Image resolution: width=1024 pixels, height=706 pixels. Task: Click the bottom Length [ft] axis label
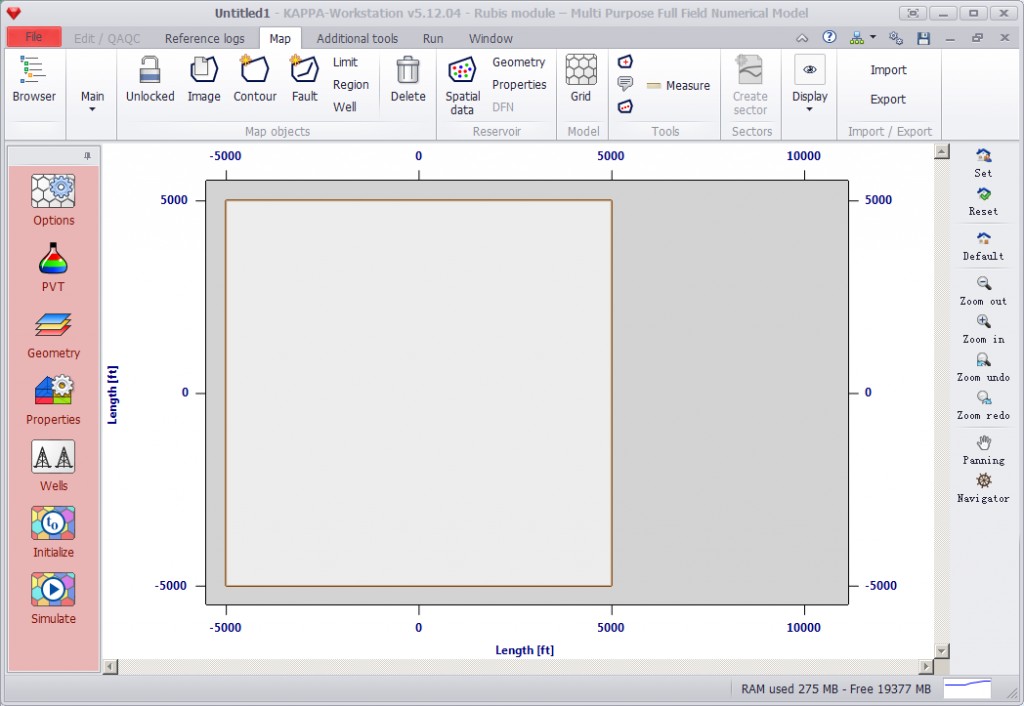(524, 650)
